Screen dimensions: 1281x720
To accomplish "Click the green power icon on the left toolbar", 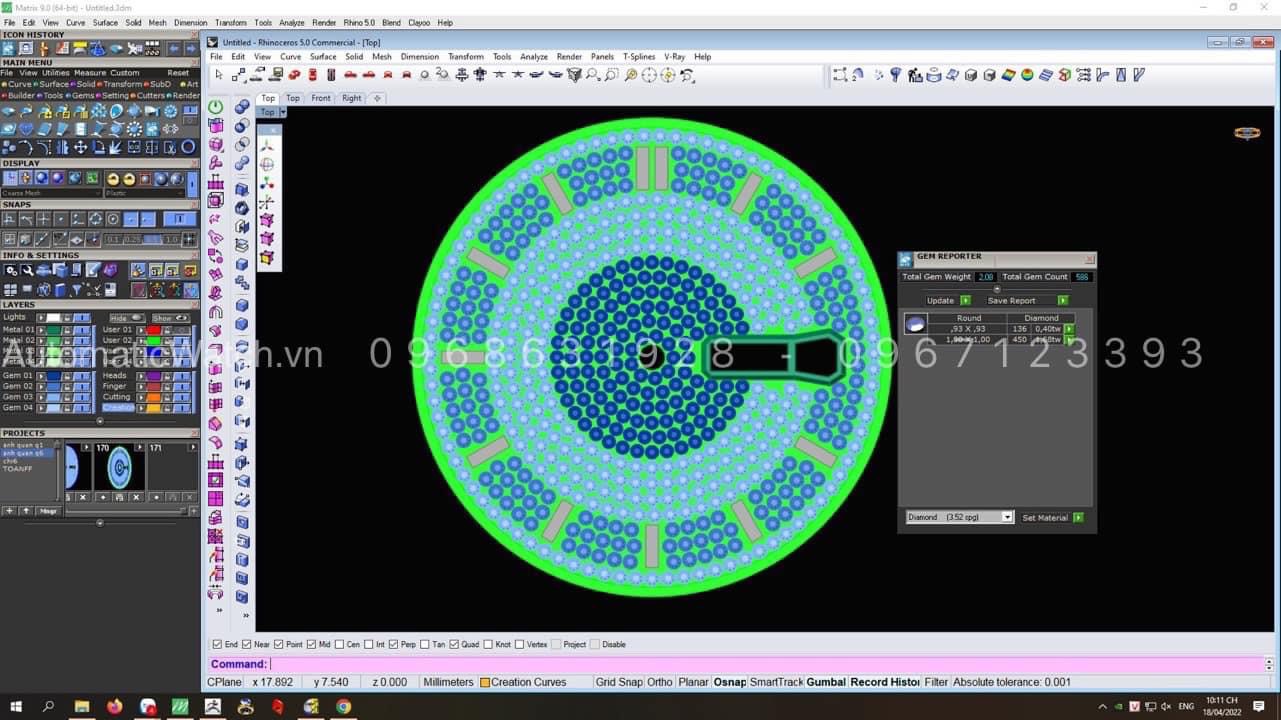I will click(x=216, y=107).
